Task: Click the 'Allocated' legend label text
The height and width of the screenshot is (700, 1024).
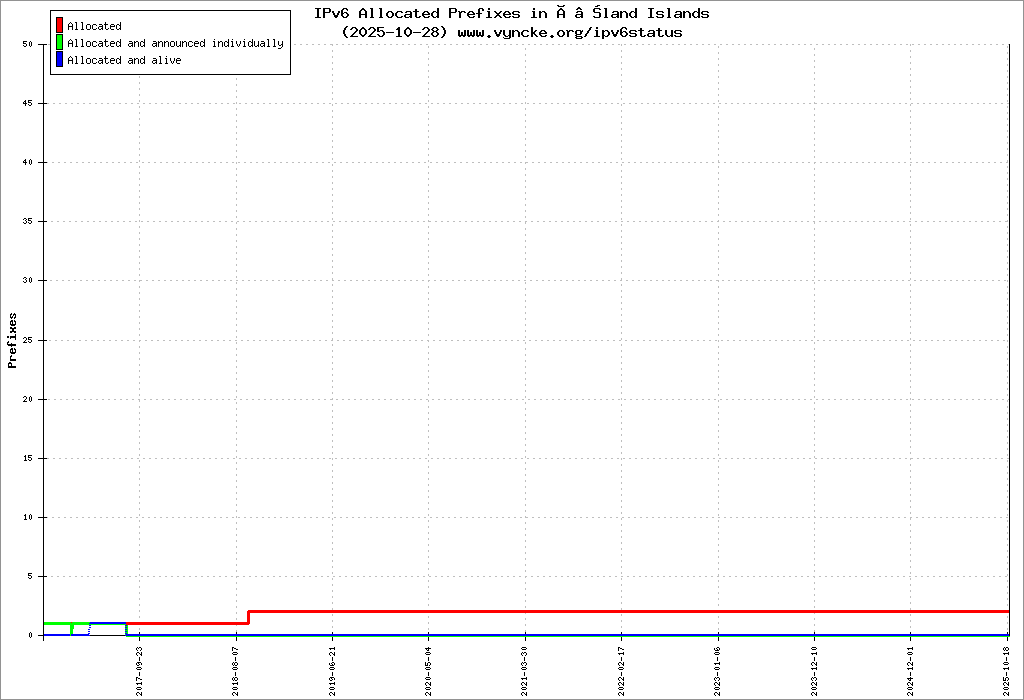Action: 94,26
